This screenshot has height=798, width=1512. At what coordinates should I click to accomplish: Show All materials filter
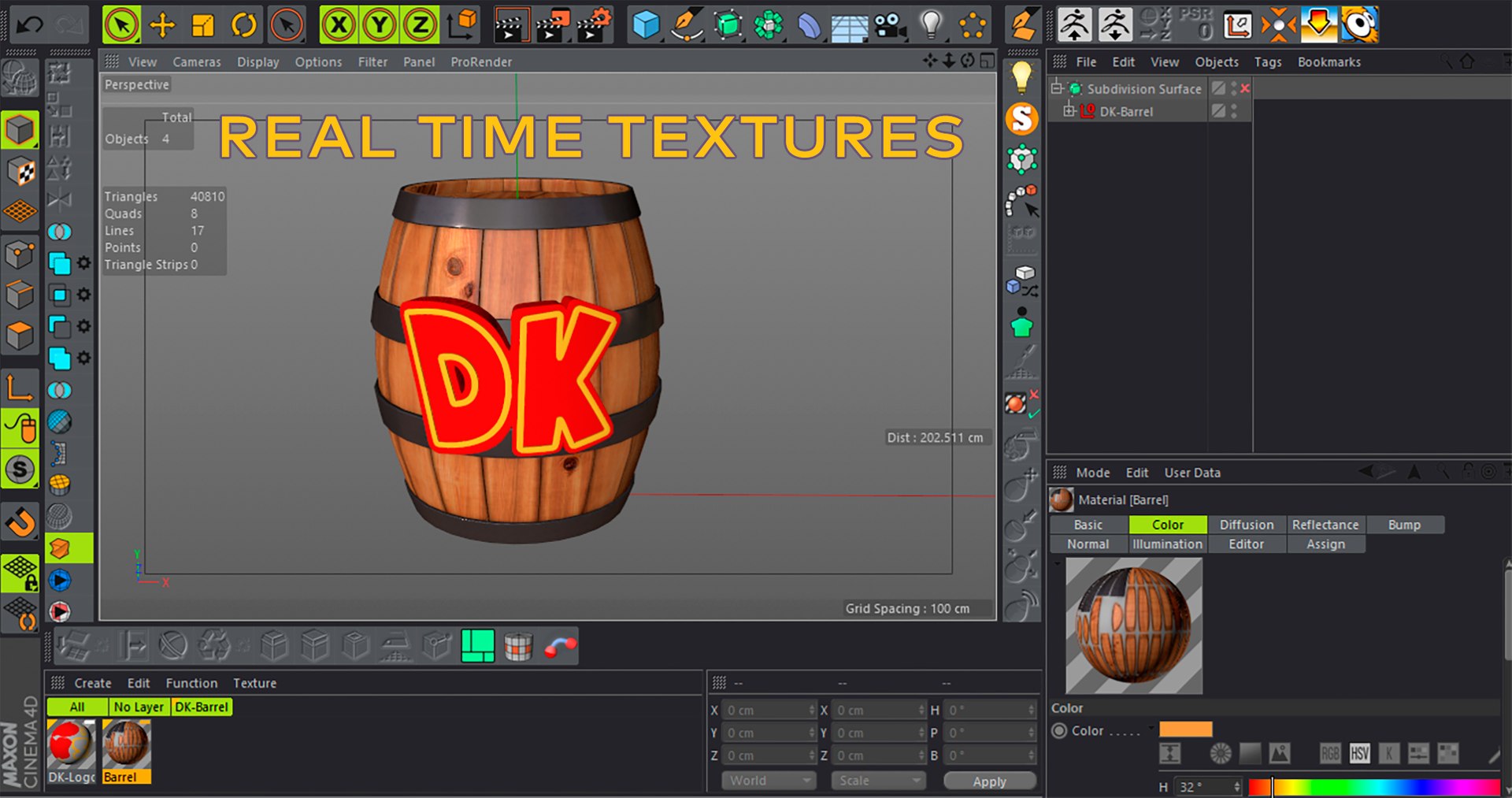click(x=77, y=707)
